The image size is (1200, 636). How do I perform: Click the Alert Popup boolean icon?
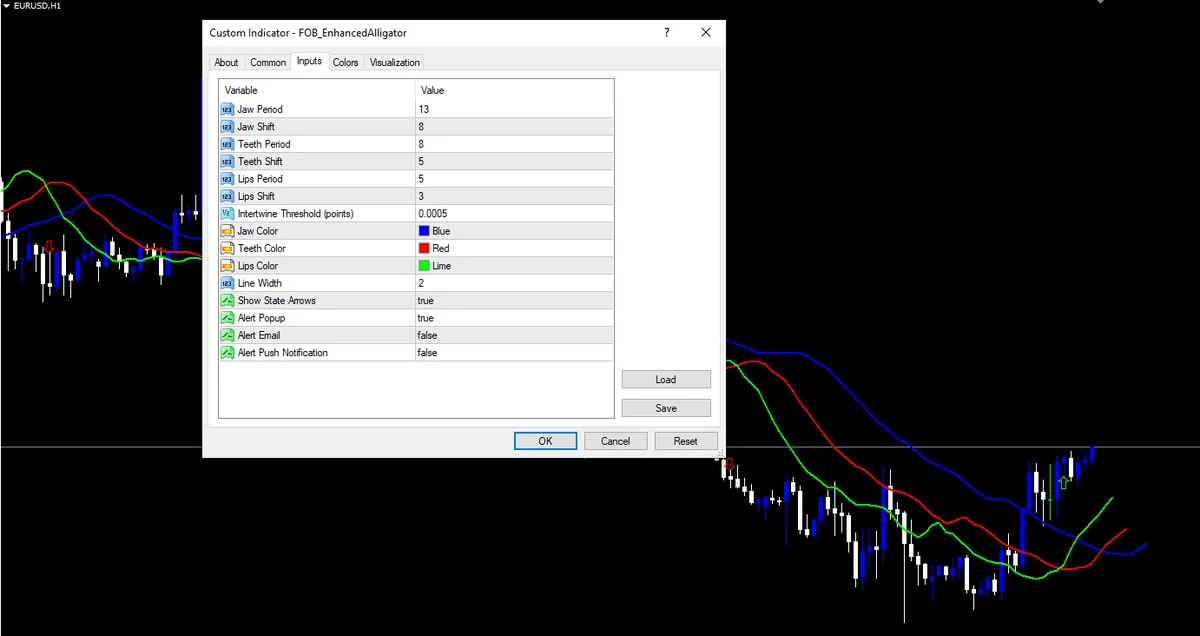pyautogui.click(x=227, y=318)
